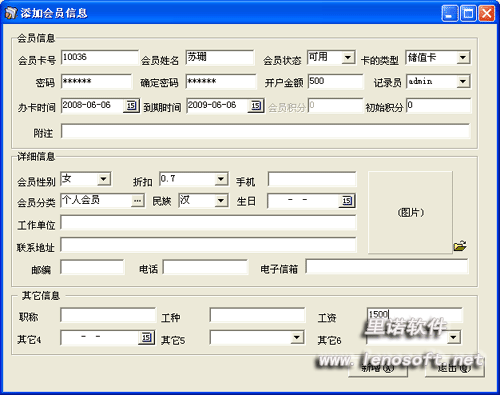Click the 新增 button
This screenshot has width=500, height=395.
pyautogui.click(x=378, y=369)
